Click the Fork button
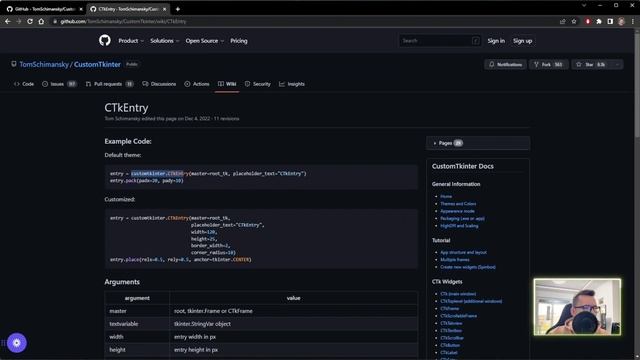Screen dimensions: 640x360 pos(549,64)
